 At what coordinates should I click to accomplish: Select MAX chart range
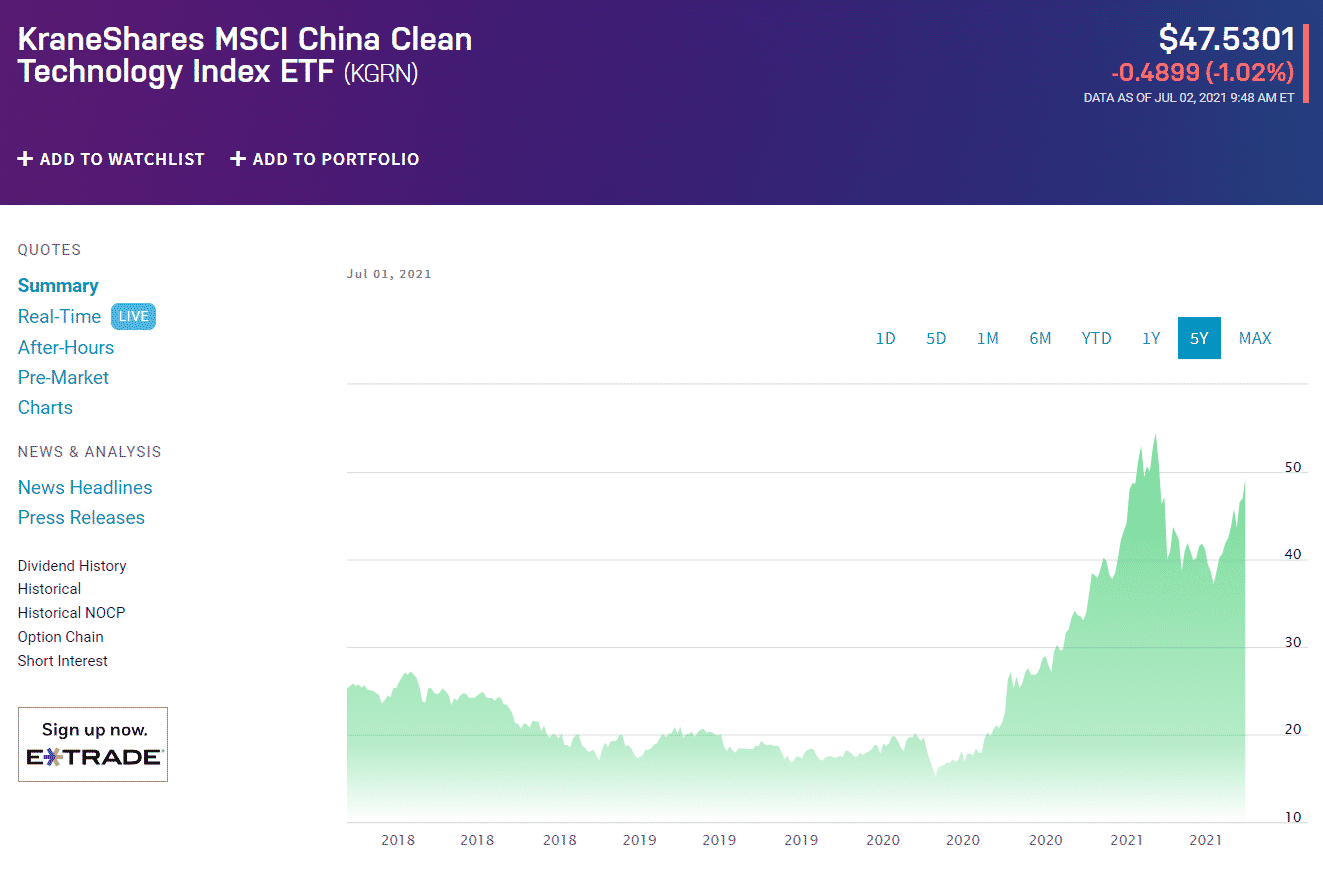tap(1255, 338)
